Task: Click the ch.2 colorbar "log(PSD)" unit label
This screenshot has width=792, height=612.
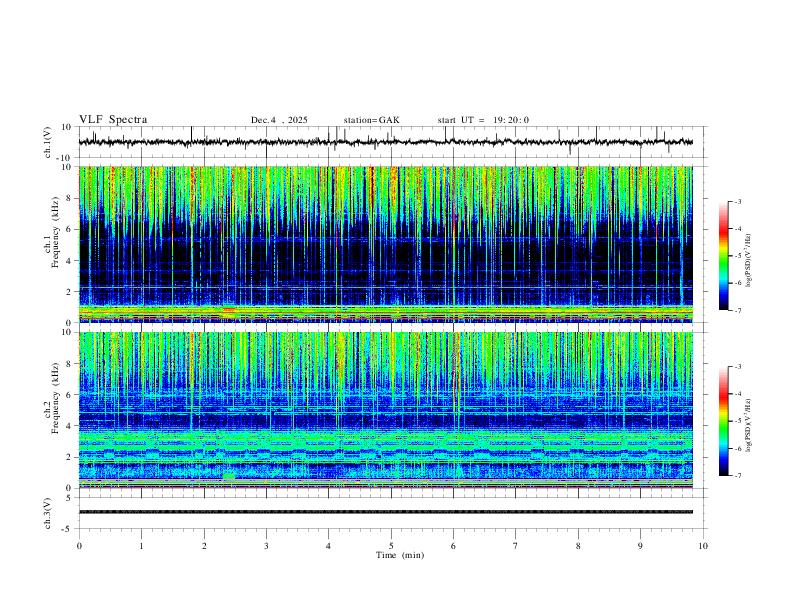Action: click(x=748, y=425)
